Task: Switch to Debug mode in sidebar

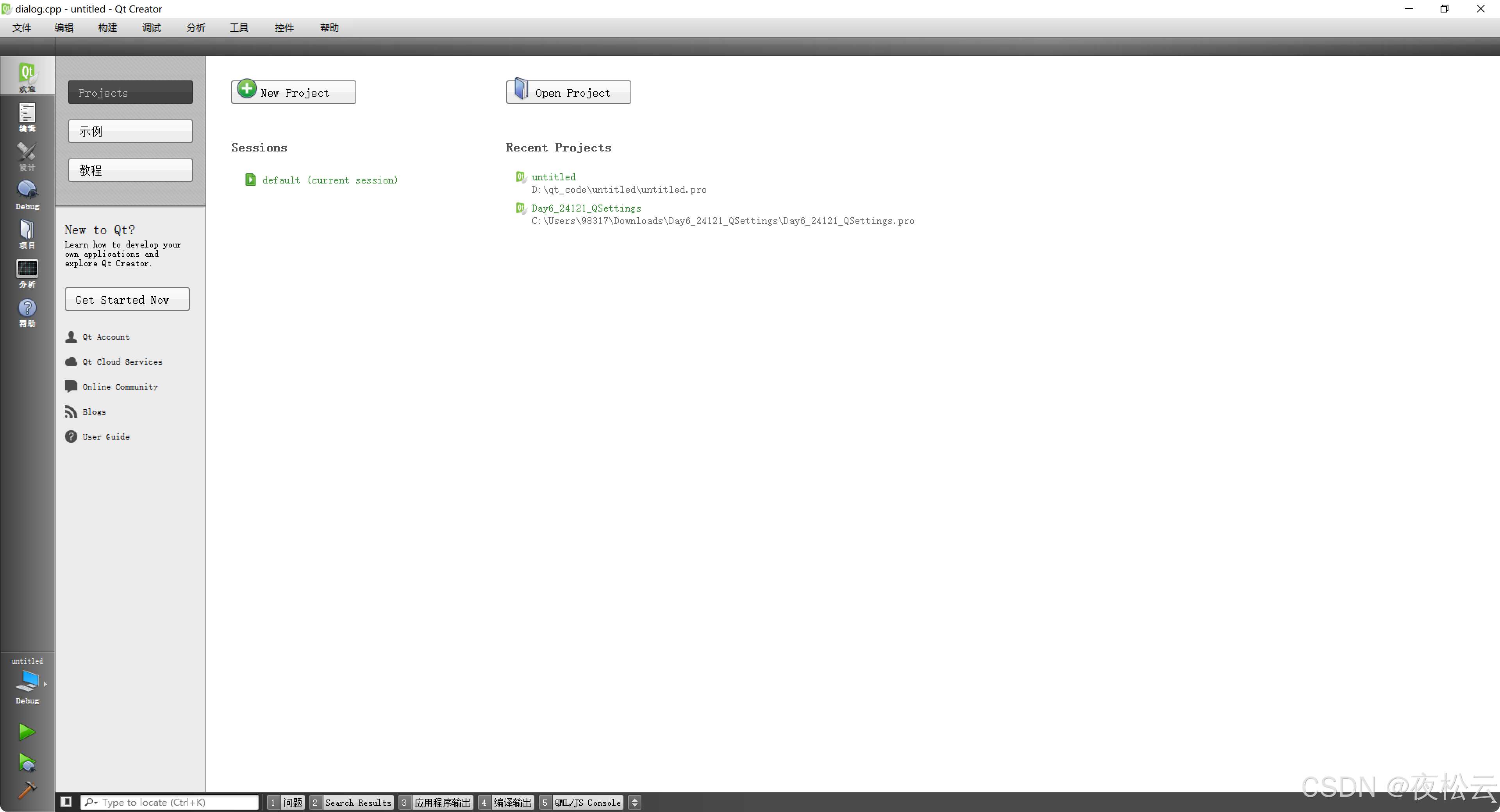Action: pos(27,194)
